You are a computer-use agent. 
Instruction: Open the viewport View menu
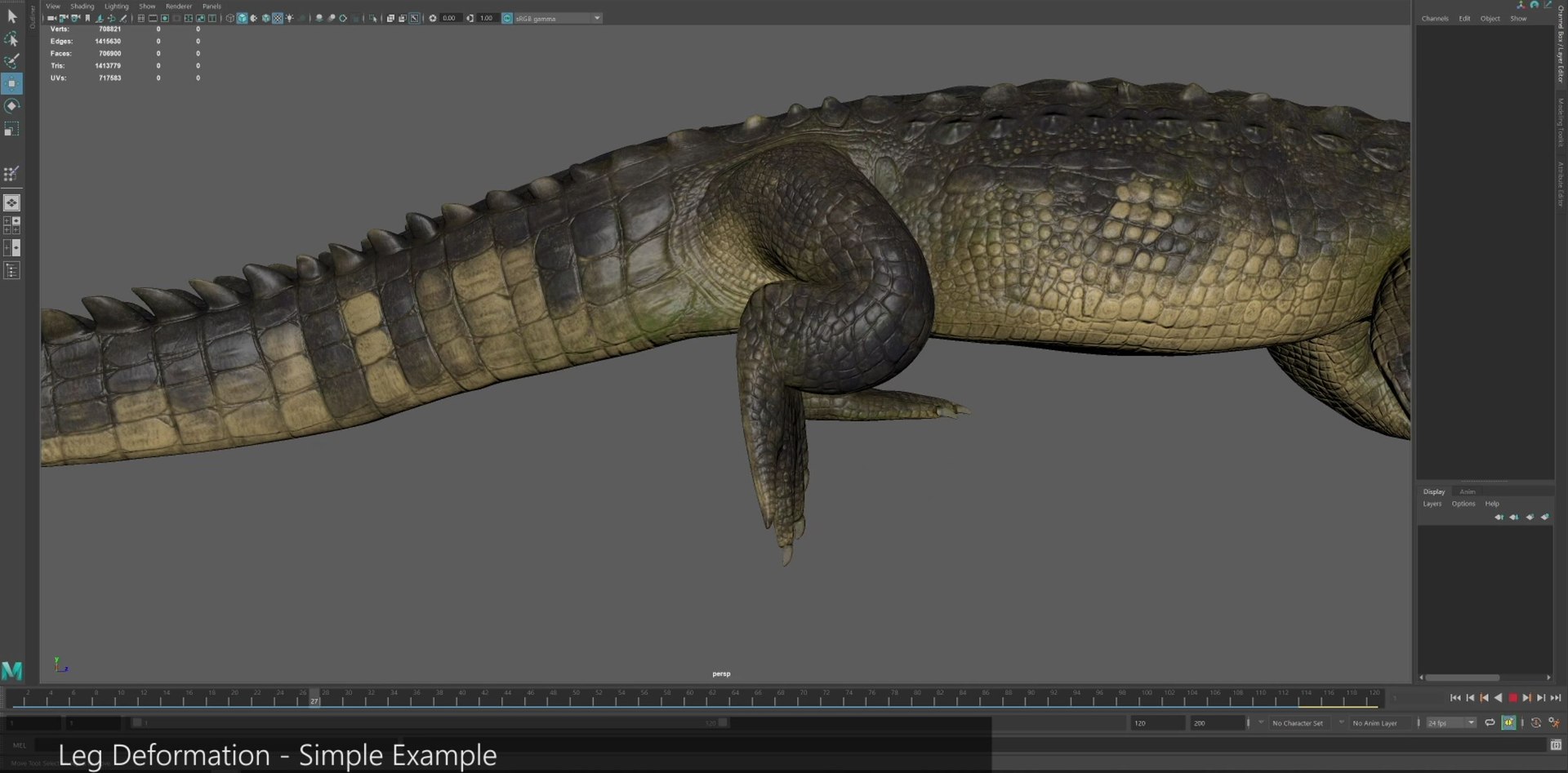point(53,6)
